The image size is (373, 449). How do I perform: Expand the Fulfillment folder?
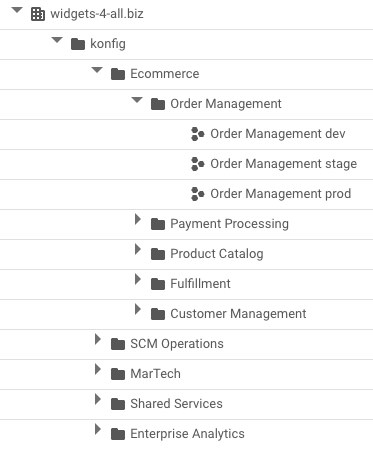point(138,279)
